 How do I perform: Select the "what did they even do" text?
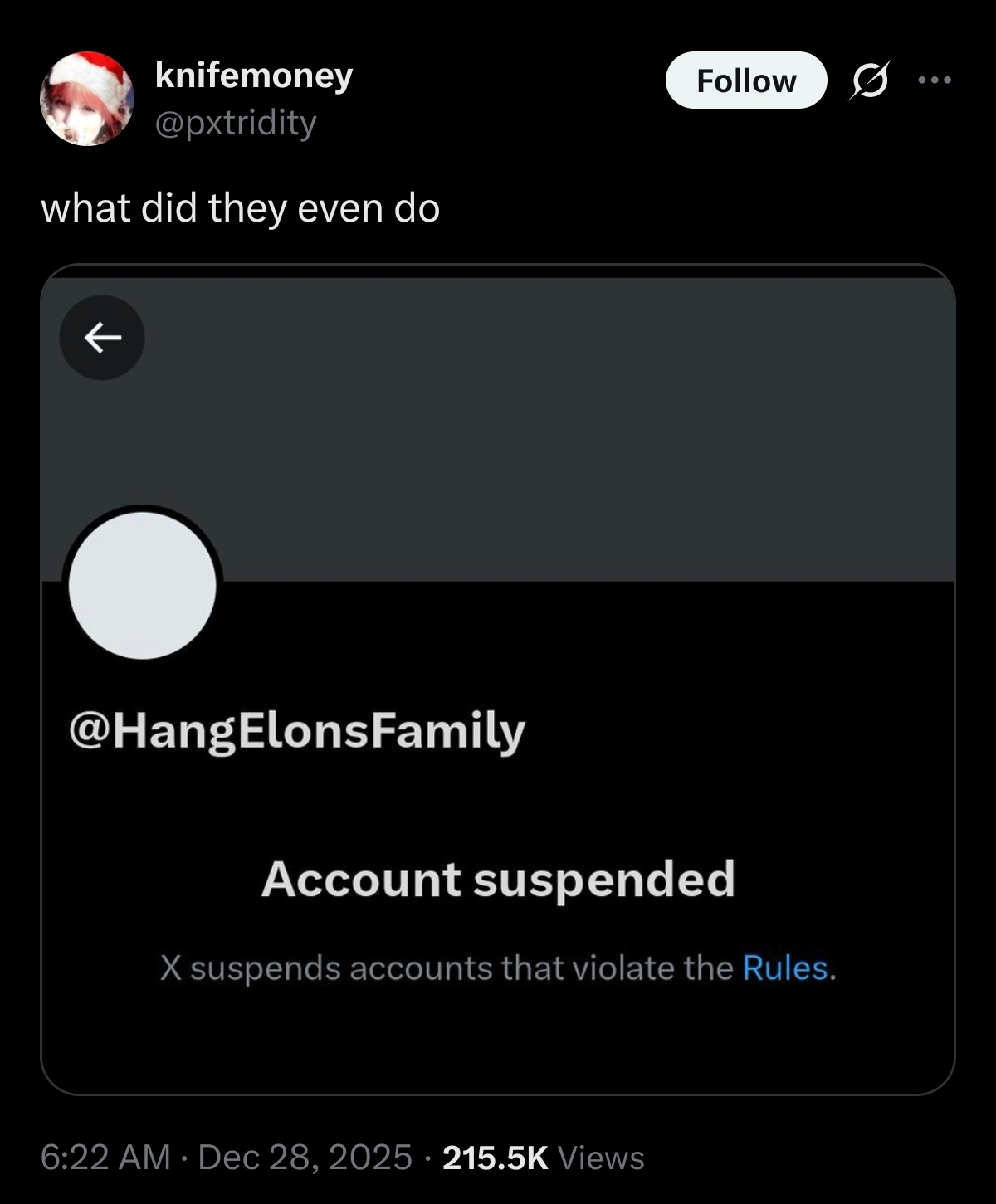click(240, 207)
